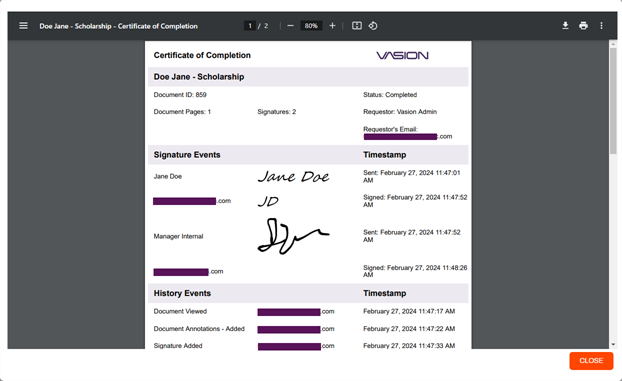The height and width of the screenshot is (381, 622).
Task: Click the 'February 27, 2024 11:47:17 AM' timestamp
Action: (x=409, y=312)
